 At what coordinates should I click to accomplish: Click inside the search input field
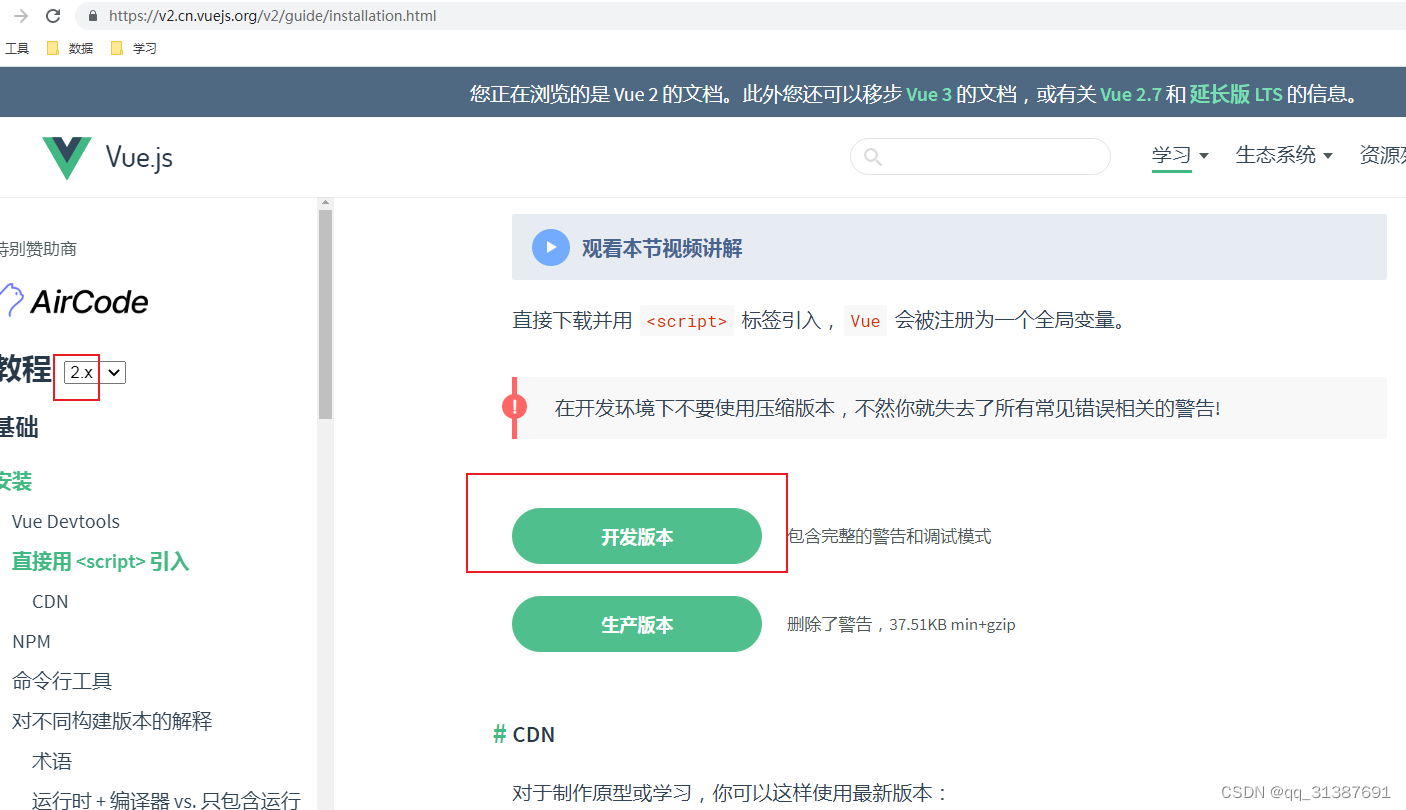coord(980,157)
